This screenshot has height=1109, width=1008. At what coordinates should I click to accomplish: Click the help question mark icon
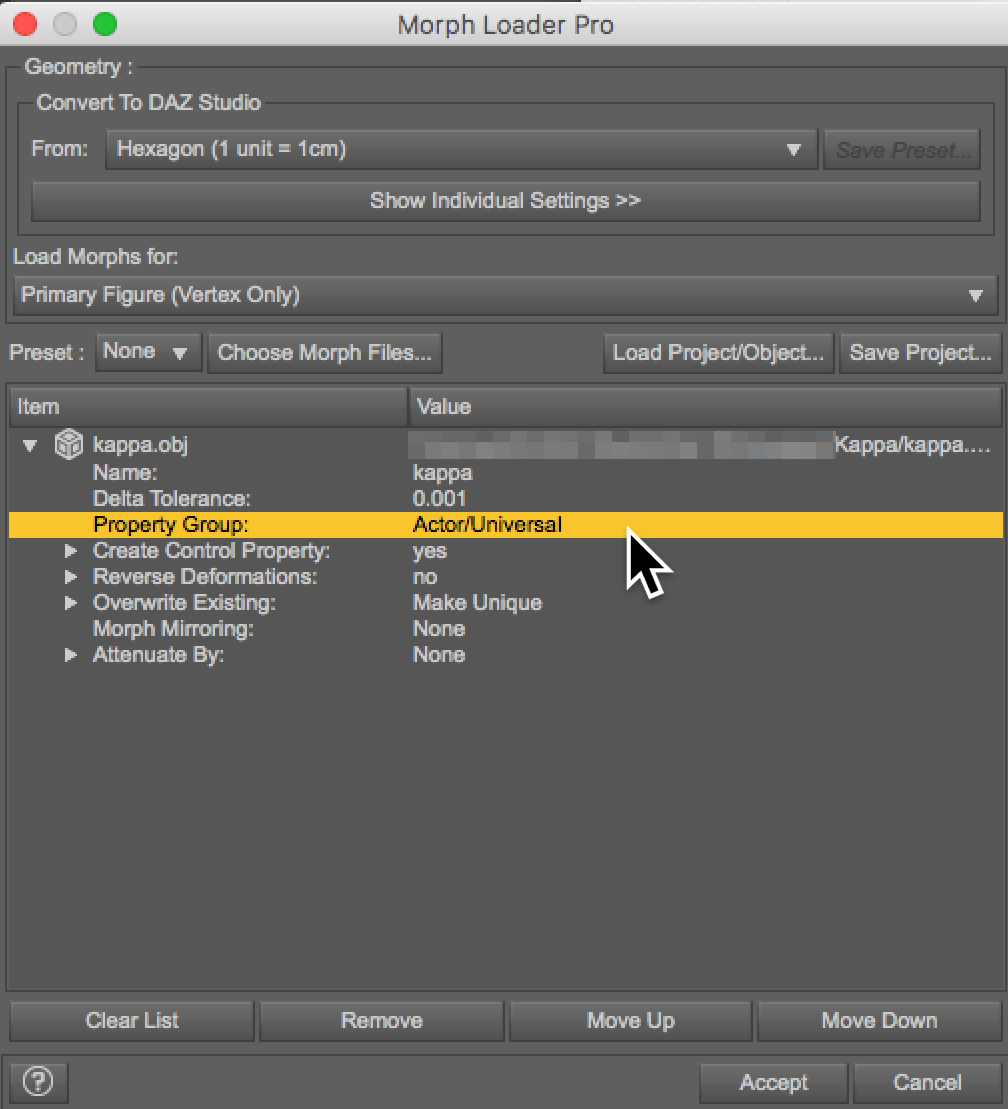coord(38,1081)
